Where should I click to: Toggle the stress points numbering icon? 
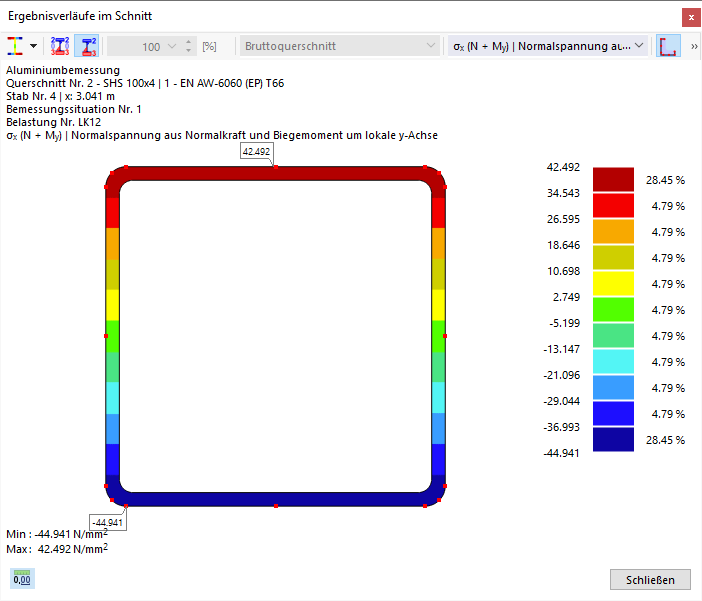(x=60, y=46)
